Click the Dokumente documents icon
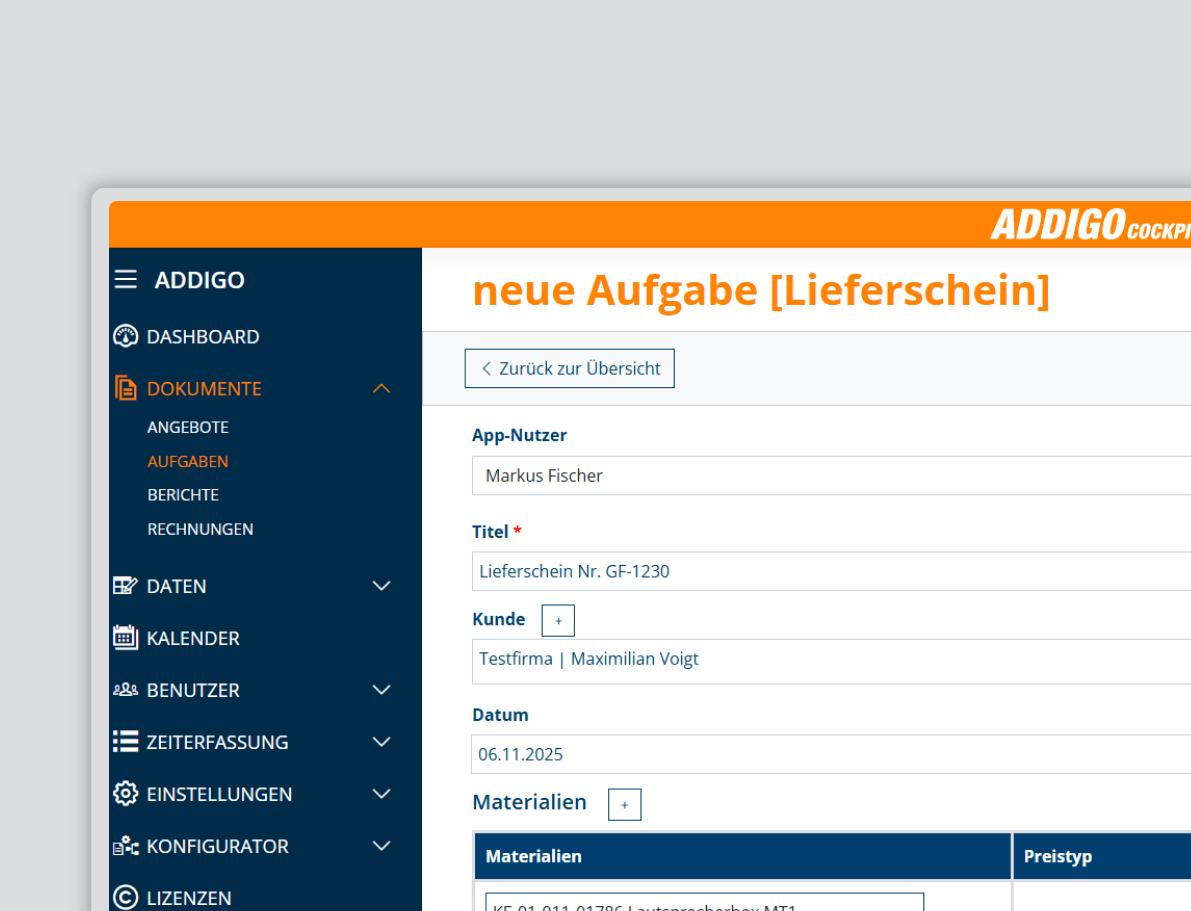Viewport: 1191px width, 911px height. (x=125, y=388)
